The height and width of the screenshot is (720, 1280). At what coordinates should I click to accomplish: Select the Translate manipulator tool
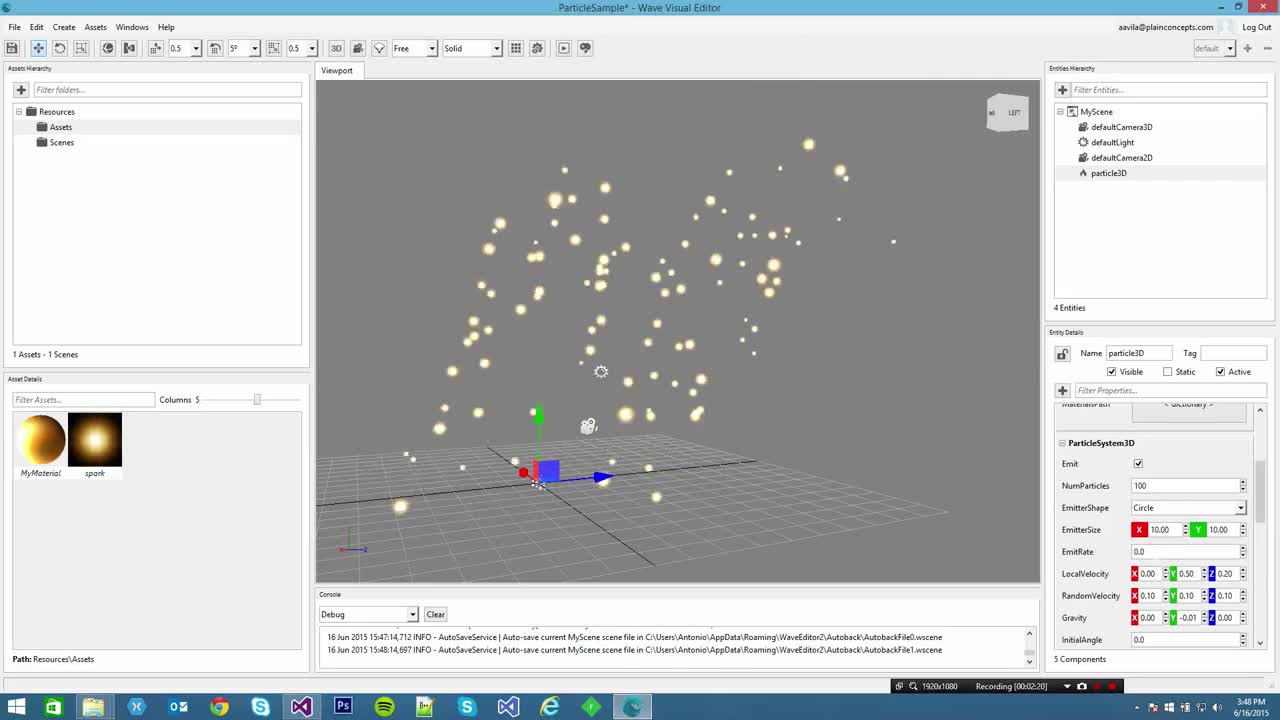tap(38, 48)
